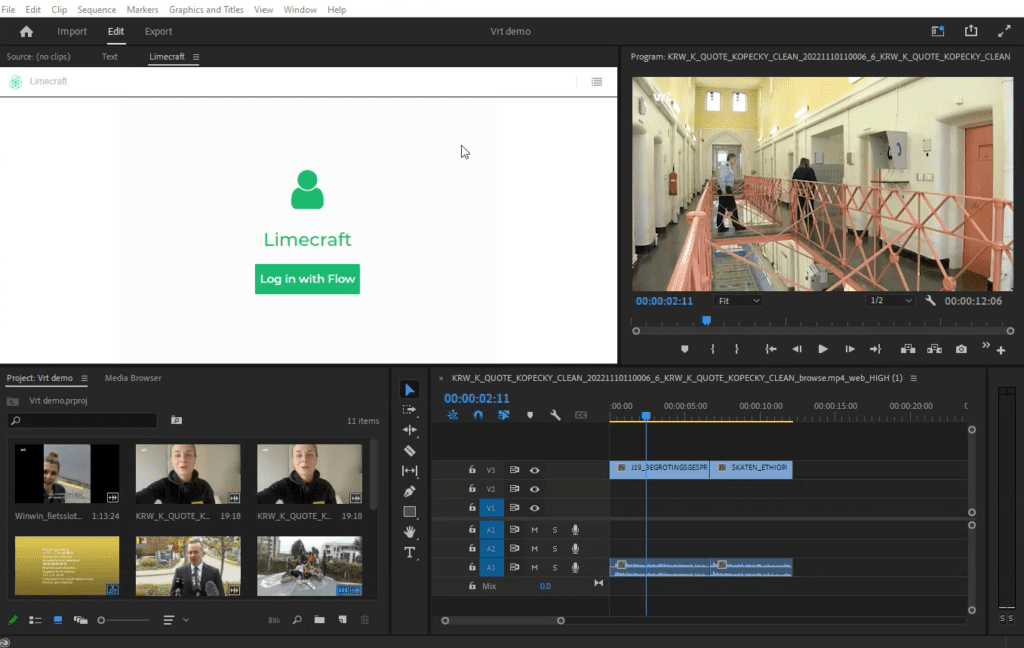Add marker in timeline panel
This screenshot has height=648, width=1024.
530,415
